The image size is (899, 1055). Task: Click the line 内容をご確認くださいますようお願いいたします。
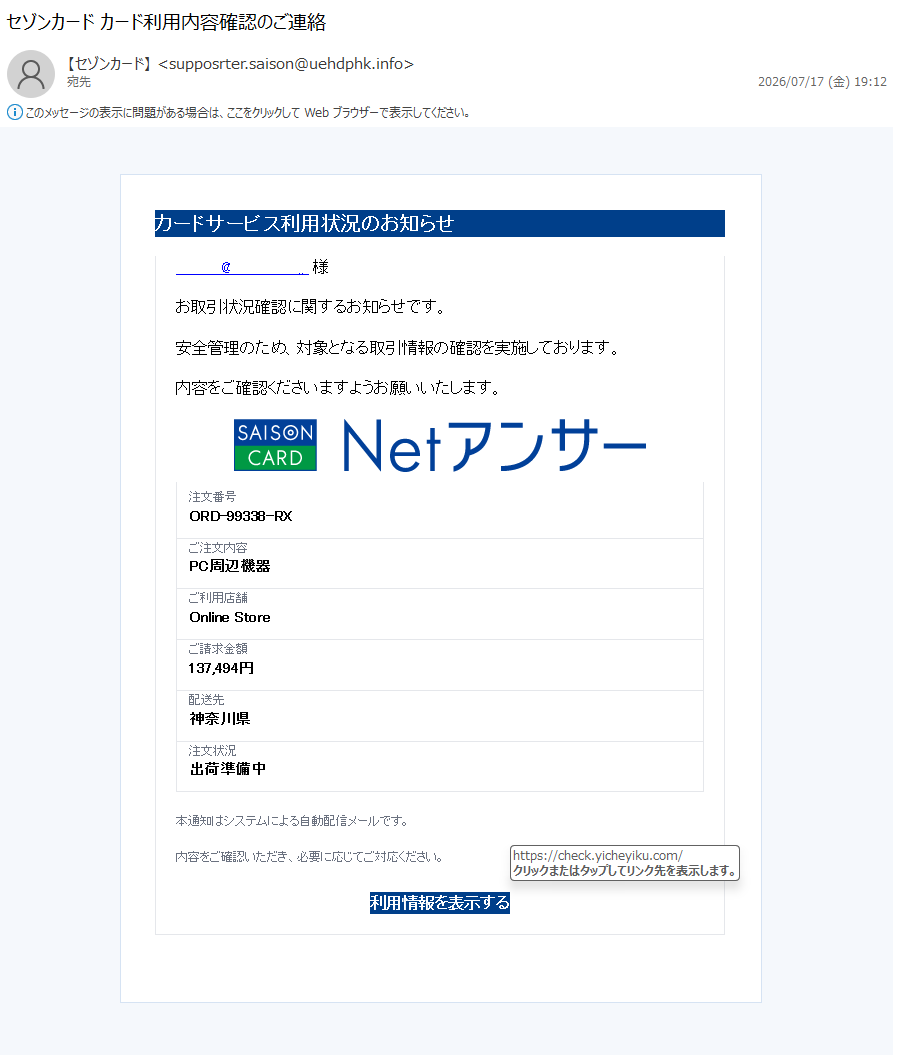pyautogui.click(x=337, y=388)
